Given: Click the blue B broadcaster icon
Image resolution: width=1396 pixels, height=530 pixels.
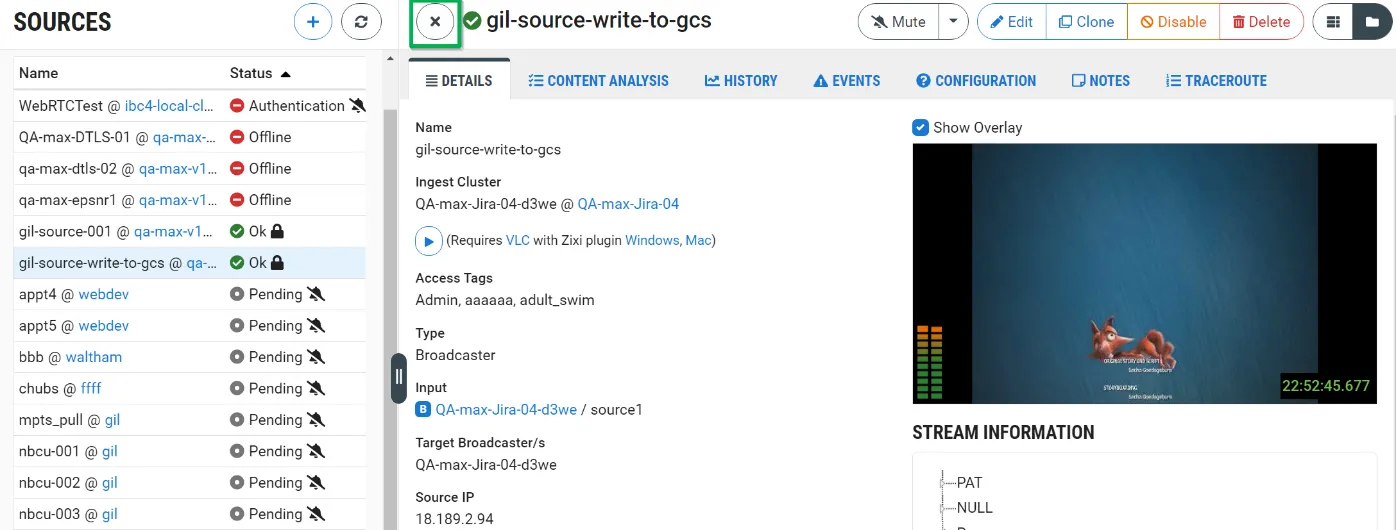Looking at the screenshot, I should [423, 409].
